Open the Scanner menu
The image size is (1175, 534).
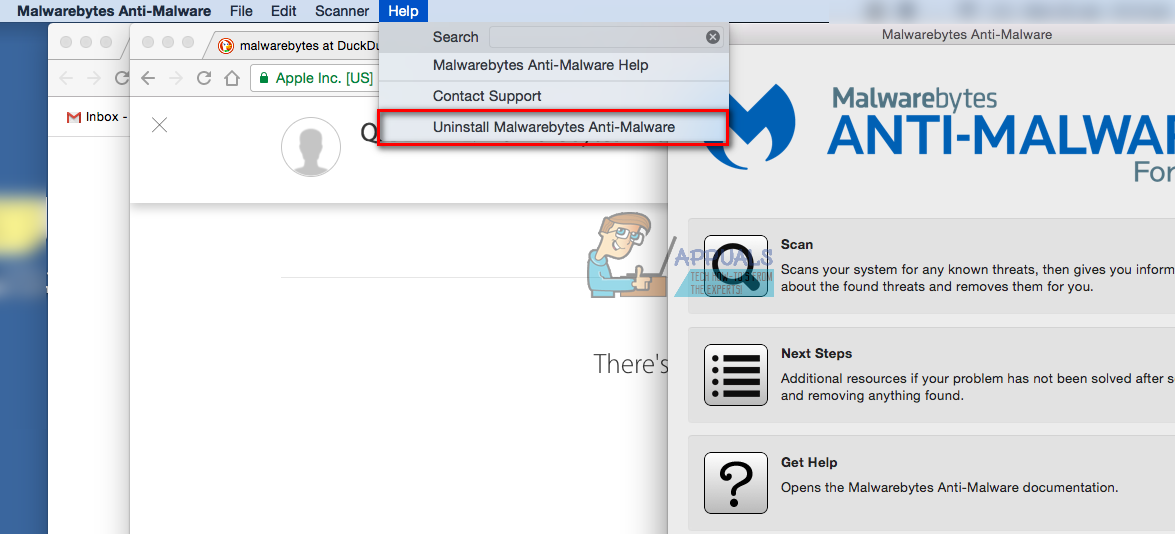pyautogui.click(x=342, y=11)
